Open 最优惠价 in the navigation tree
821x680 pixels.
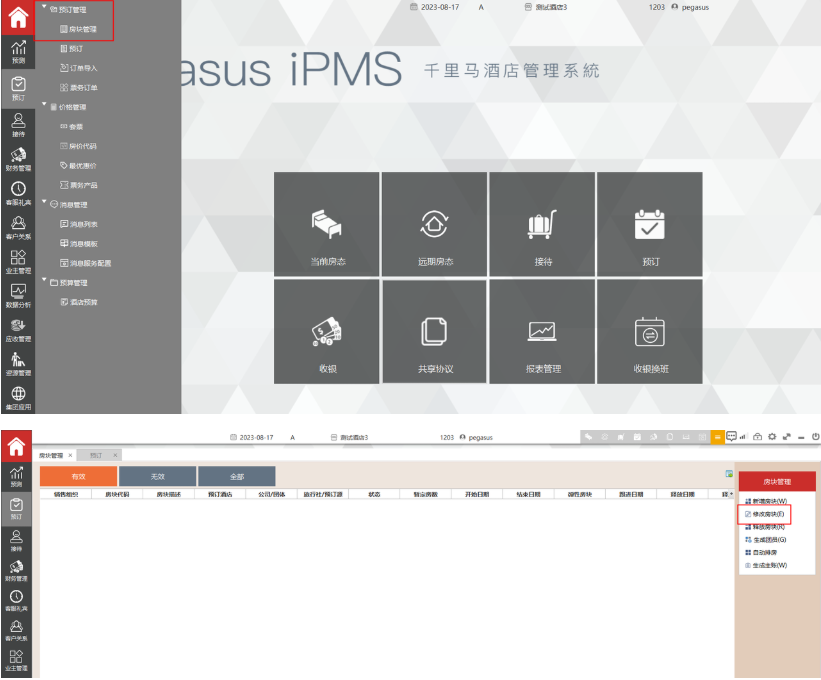(x=79, y=165)
